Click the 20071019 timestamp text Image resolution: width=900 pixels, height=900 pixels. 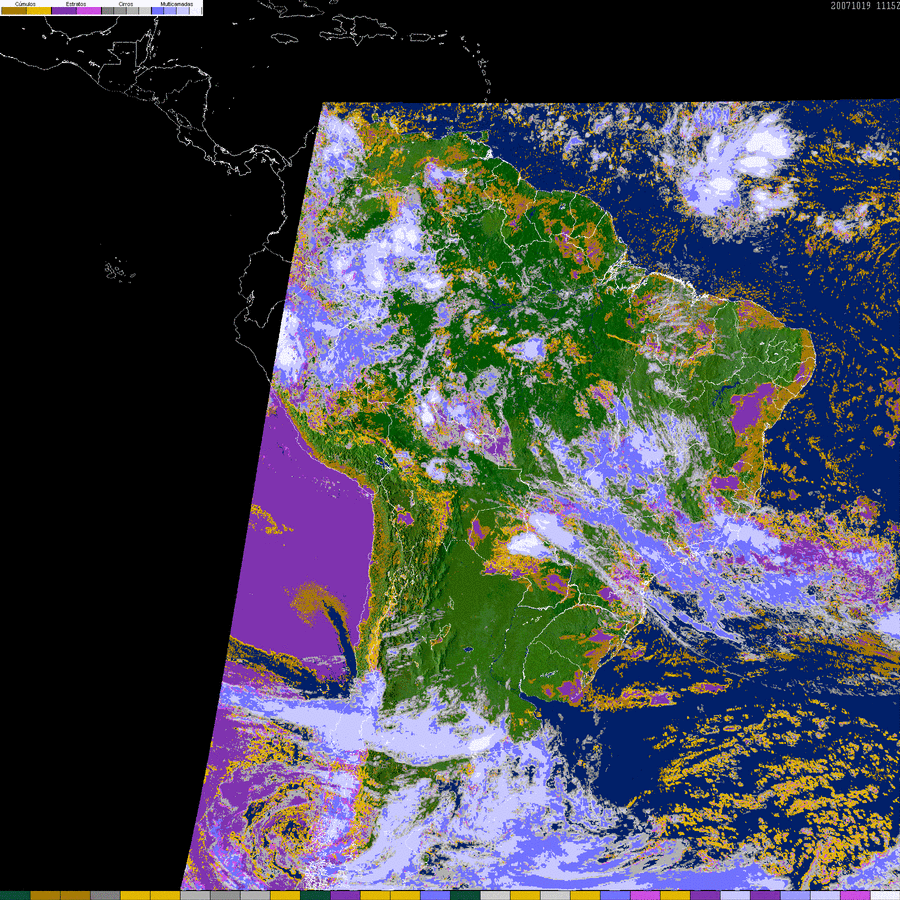click(850, 6)
